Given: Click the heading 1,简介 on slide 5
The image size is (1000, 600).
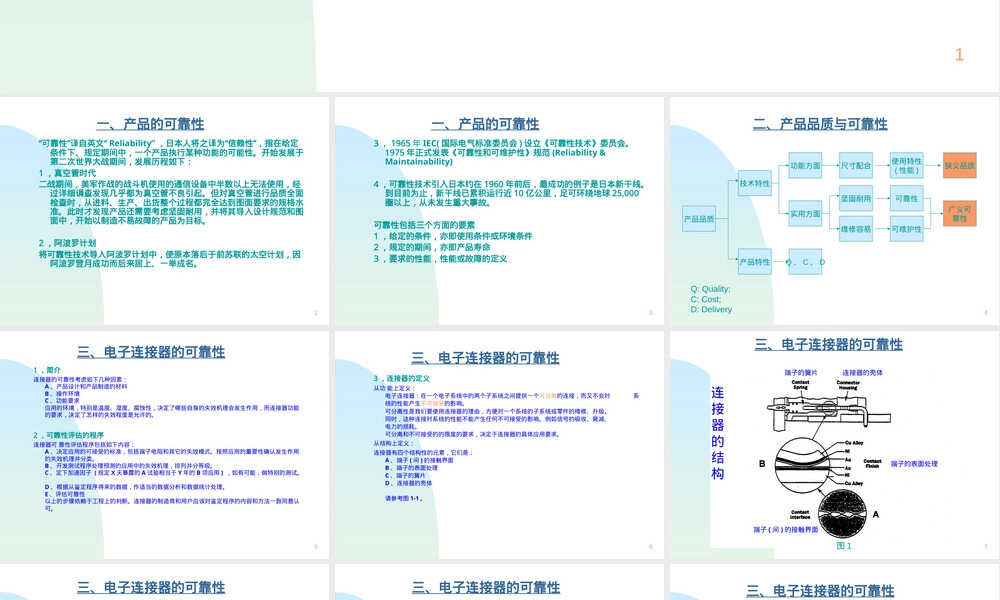Looking at the screenshot, I should point(47,370).
